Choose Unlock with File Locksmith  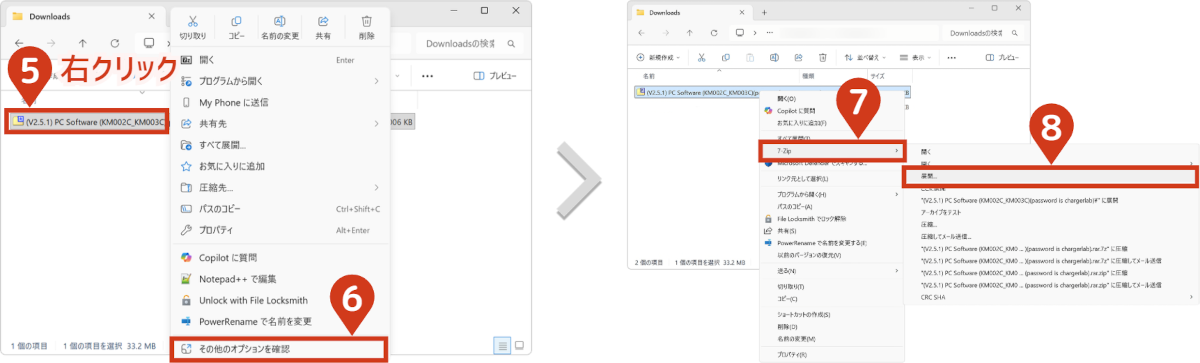279,300
